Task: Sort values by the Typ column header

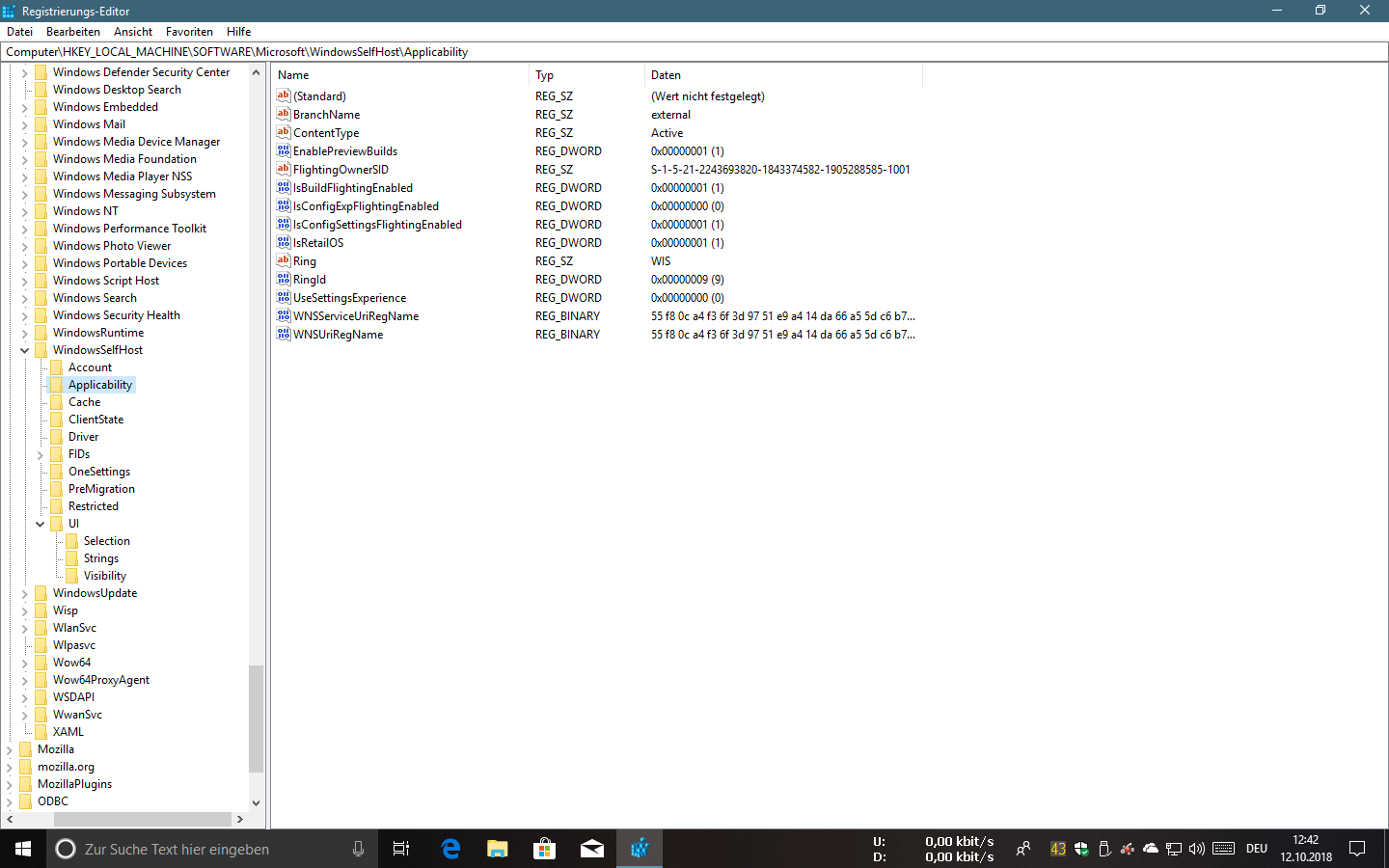Action: [x=586, y=75]
